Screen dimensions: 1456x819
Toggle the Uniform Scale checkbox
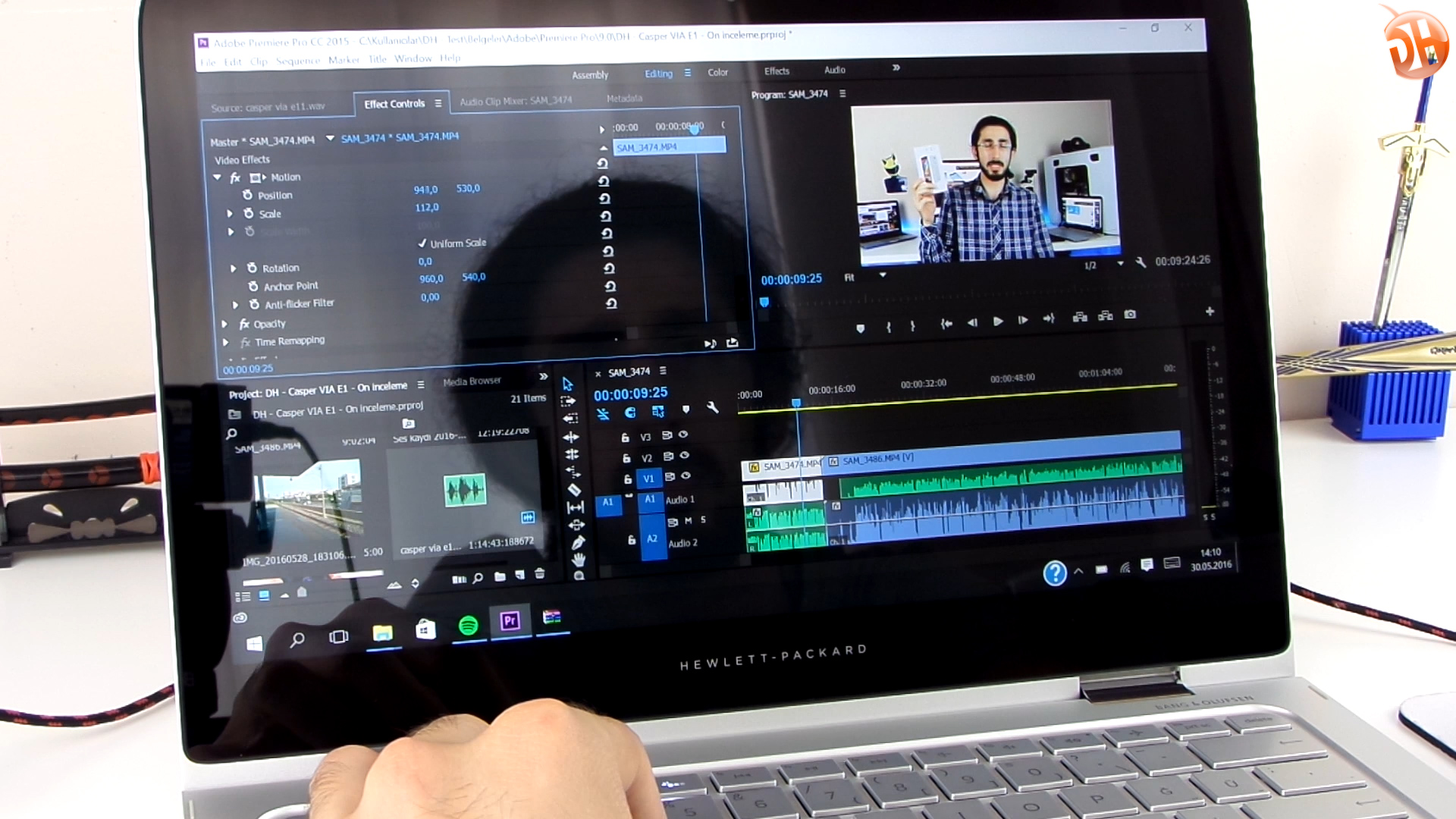pos(422,243)
